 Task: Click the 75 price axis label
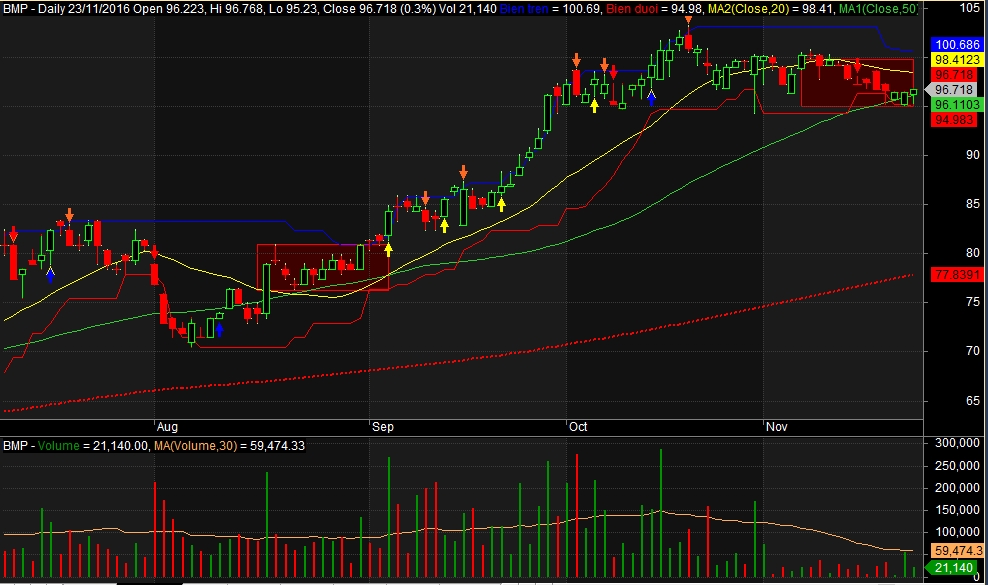pyautogui.click(x=973, y=302)
